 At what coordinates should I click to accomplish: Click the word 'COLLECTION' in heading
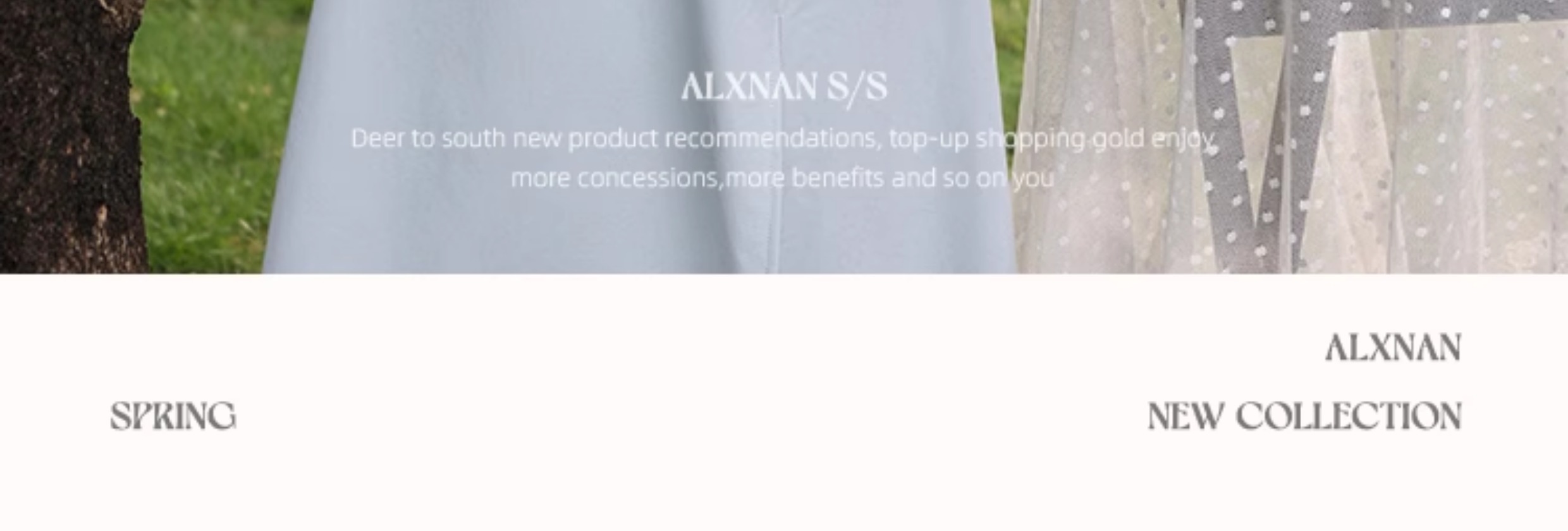click(1349, 417)
